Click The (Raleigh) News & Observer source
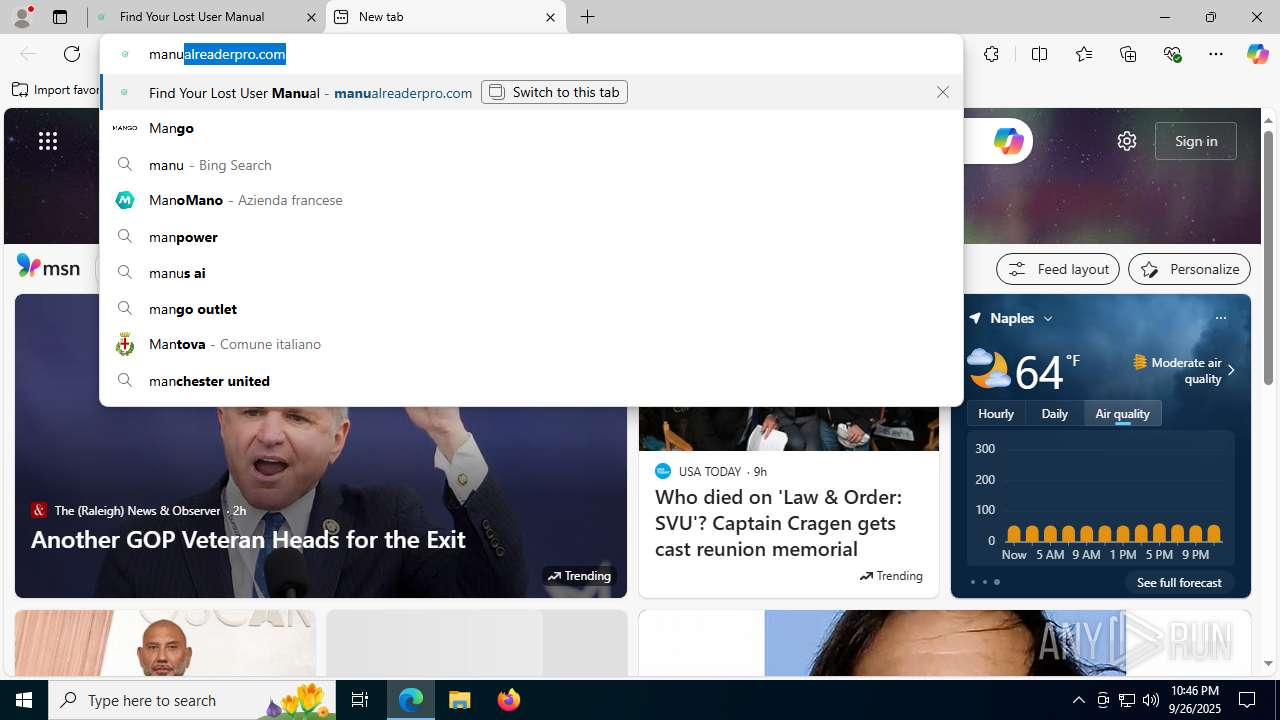 click(x=137, y=510)
